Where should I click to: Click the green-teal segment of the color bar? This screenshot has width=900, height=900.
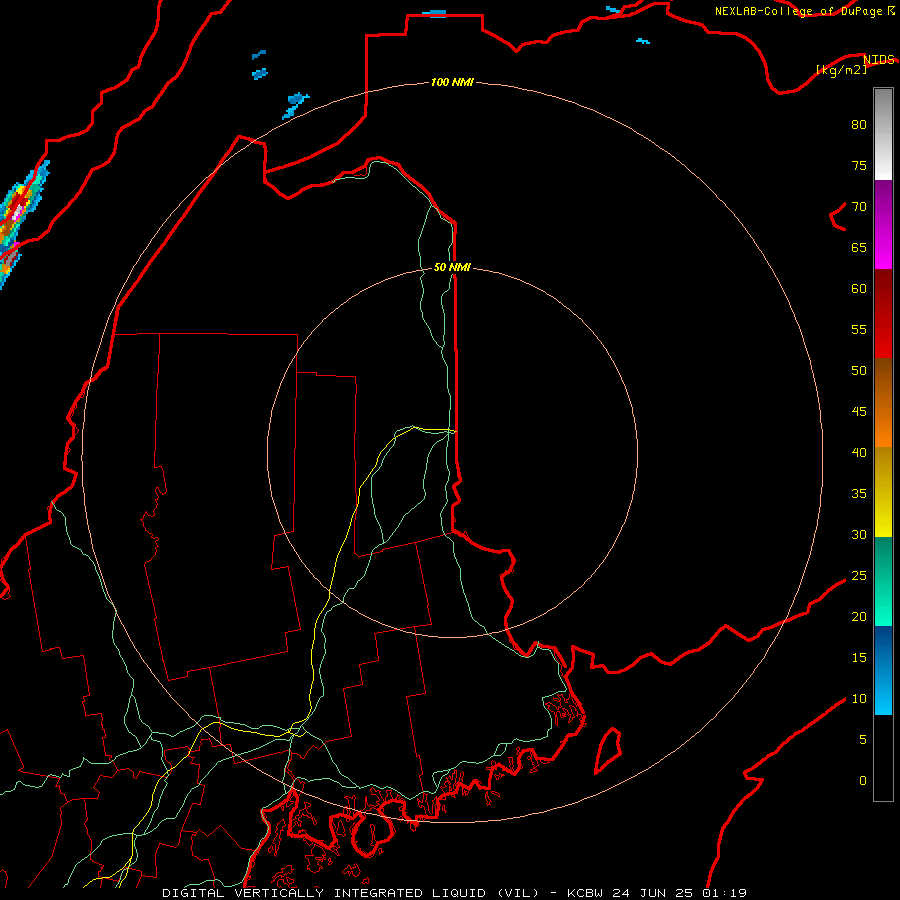tap(883, 581)
